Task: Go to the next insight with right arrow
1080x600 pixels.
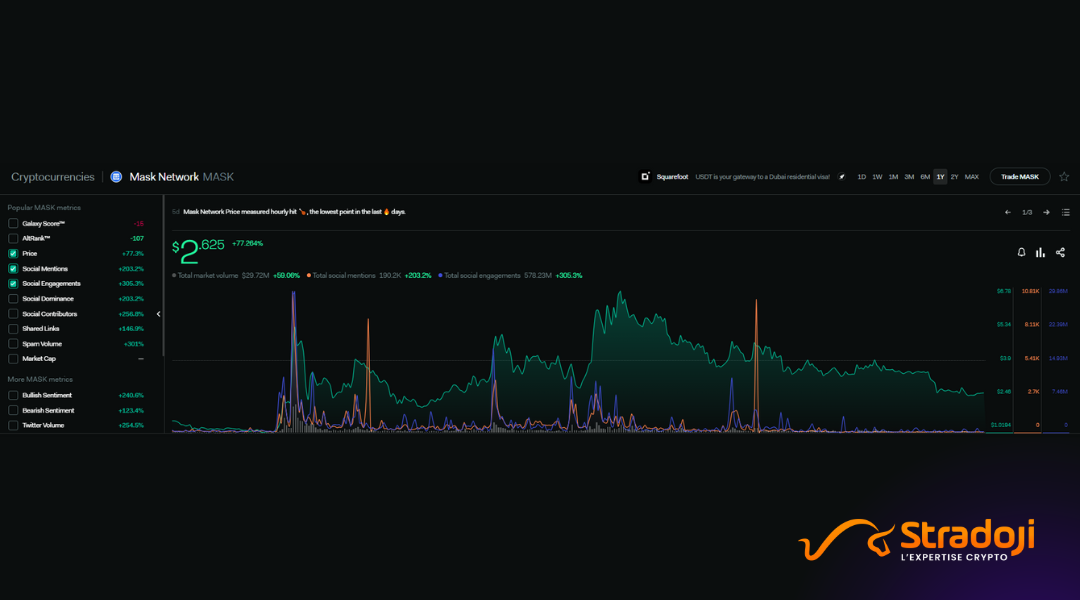Action: click(x=1046, y=212)
